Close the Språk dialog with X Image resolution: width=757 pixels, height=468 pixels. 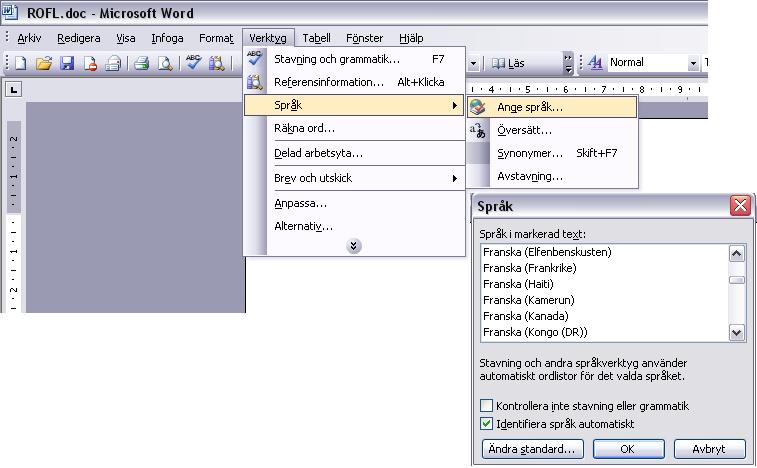tap(740, 206)
